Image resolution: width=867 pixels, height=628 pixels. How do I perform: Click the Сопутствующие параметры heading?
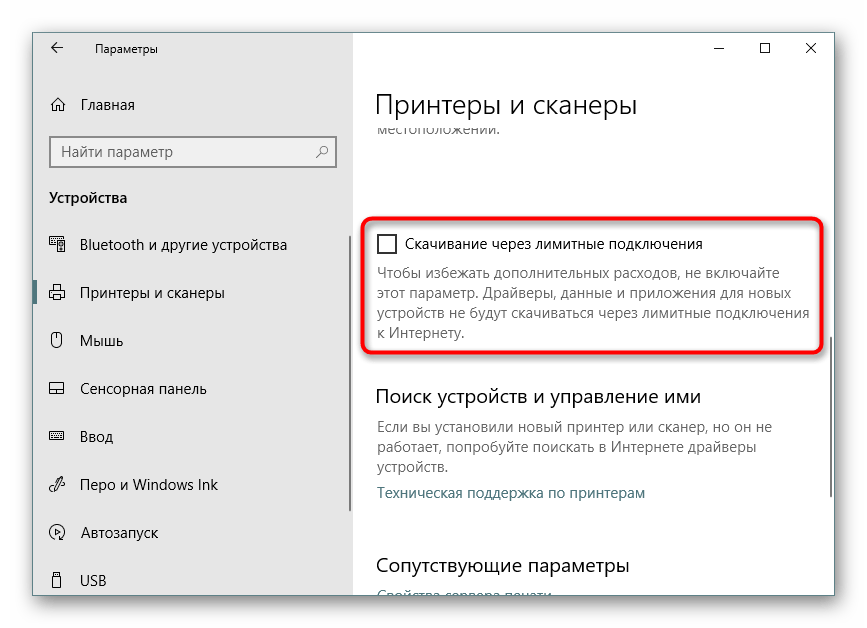[x=503, y=566]
